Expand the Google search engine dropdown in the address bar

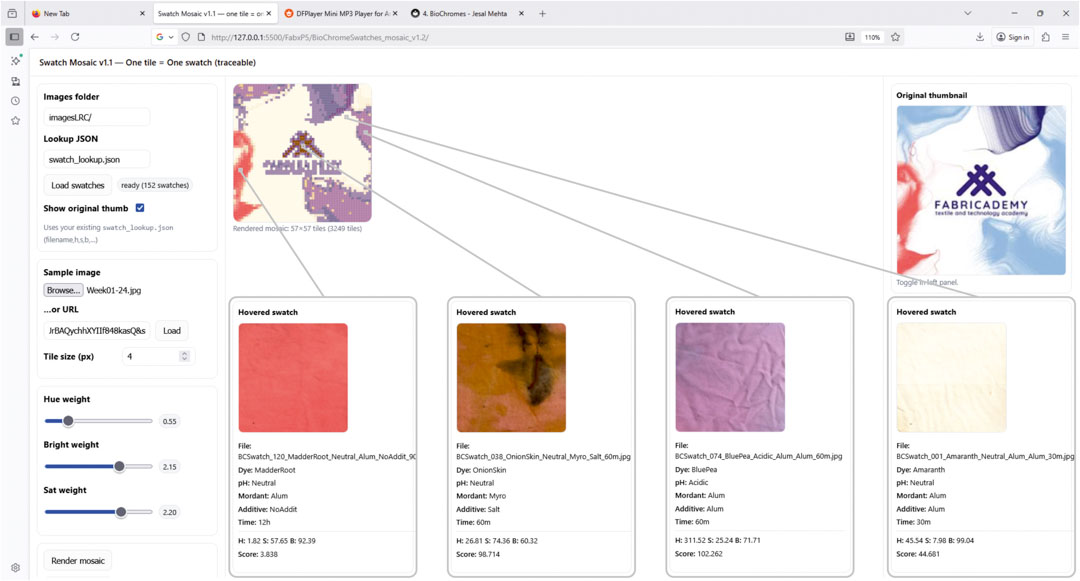[161, 37]
